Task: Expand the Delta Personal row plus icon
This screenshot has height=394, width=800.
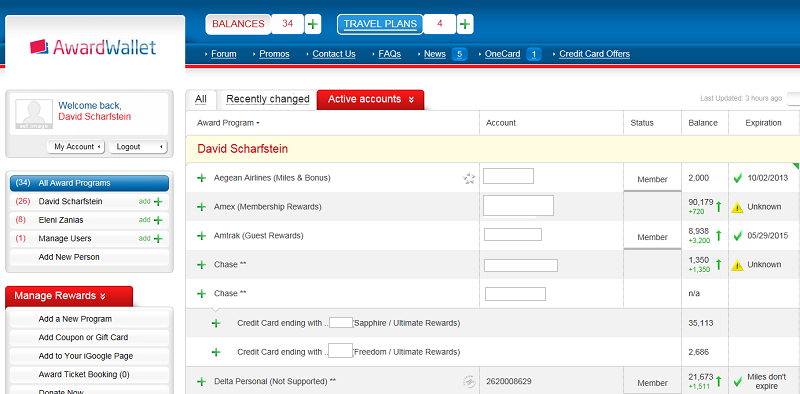Action: coord(202,381)
